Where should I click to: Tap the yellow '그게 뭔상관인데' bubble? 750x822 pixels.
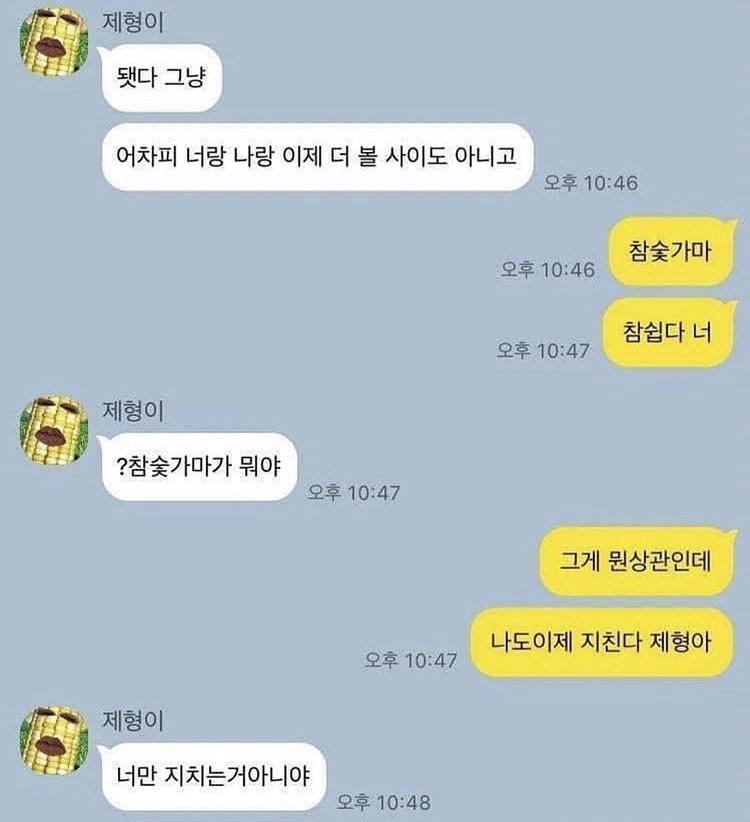[x=636, y=561]
